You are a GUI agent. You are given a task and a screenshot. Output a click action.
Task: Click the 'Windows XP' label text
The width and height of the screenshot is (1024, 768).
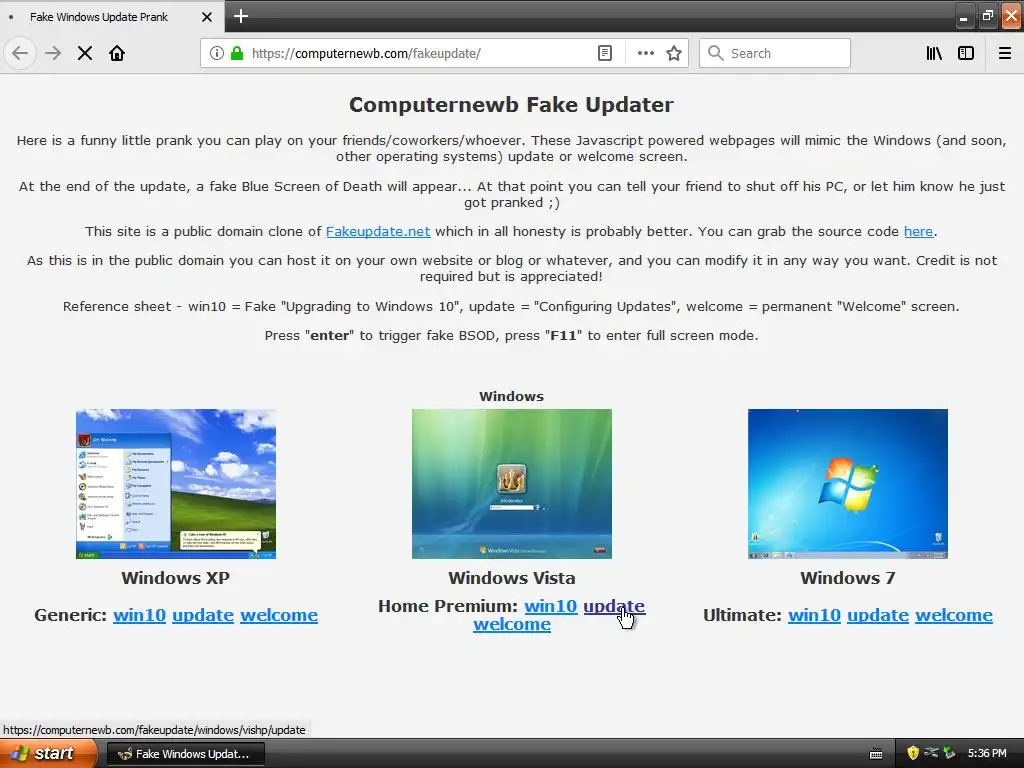pyautogui.click(x=176, y=578)
